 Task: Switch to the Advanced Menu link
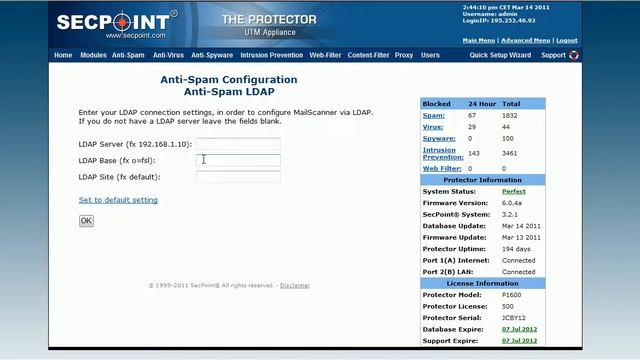click(525, 40)
